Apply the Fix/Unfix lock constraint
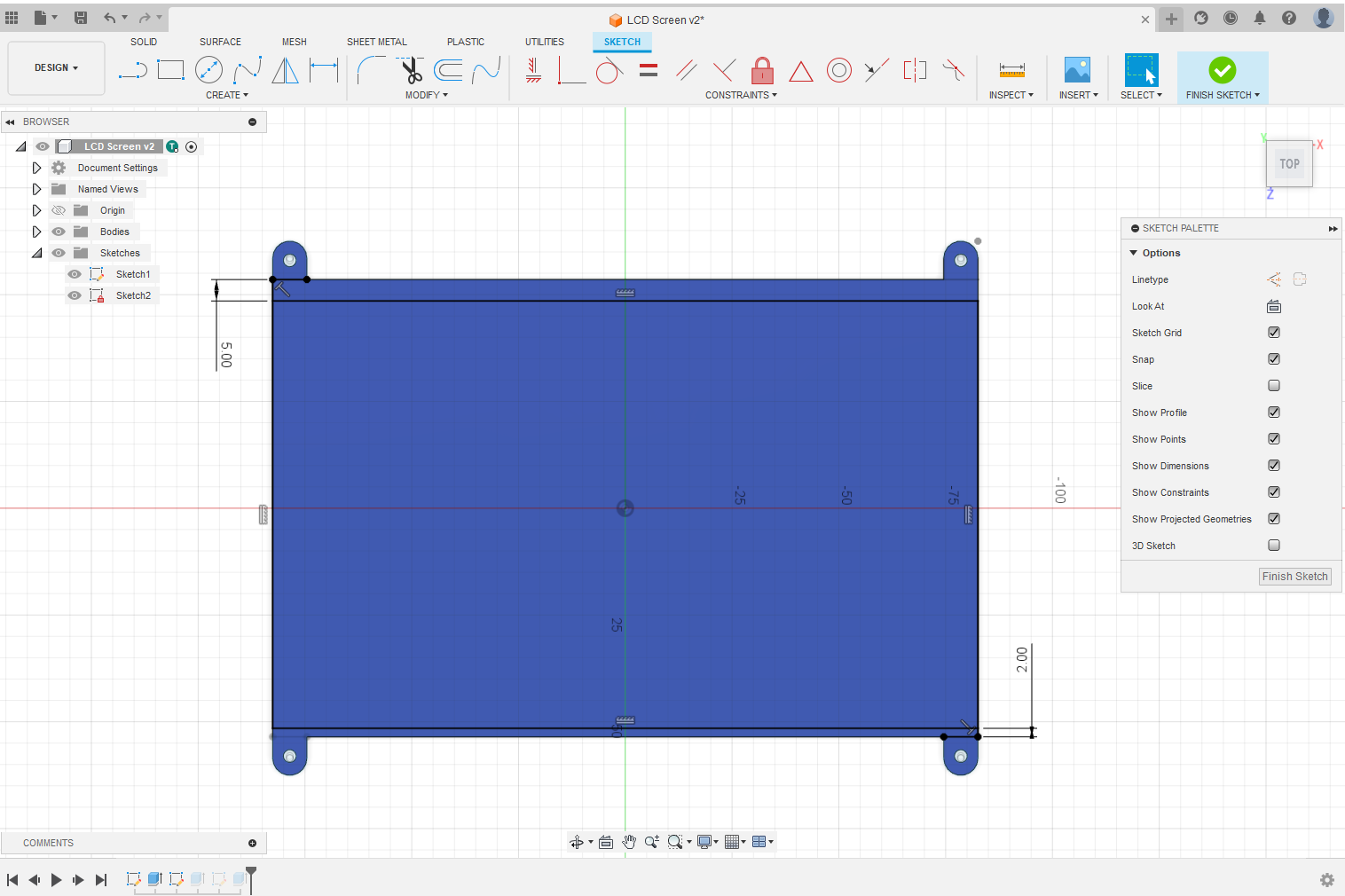Screen dimensions: 1345x896 click(762, 70)
